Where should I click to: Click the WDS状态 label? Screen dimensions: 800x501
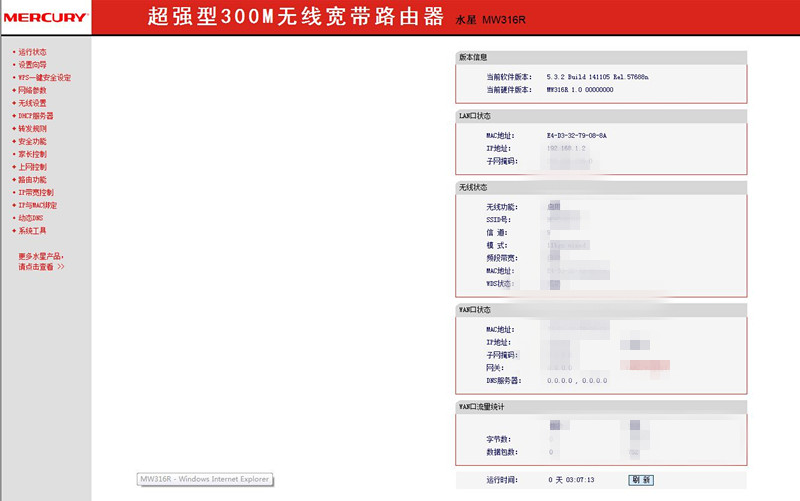pos(500,284)
